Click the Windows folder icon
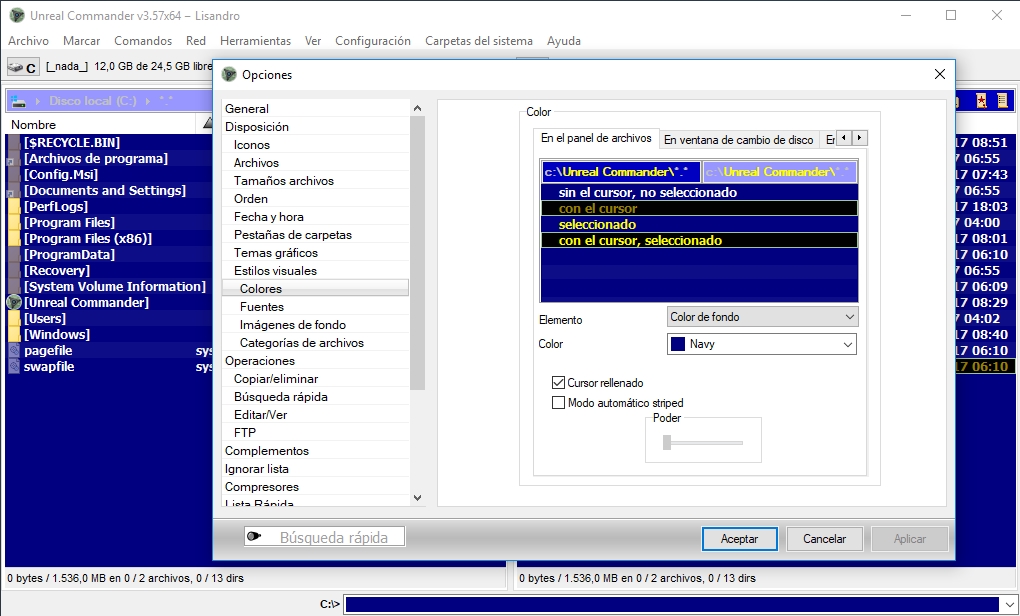 click(x=14, y=335)
